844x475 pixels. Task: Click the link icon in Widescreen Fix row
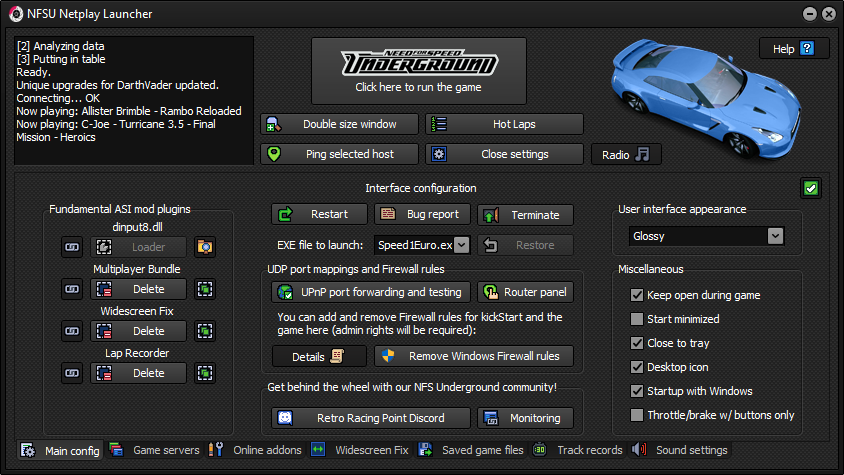(x=72, y=331)
